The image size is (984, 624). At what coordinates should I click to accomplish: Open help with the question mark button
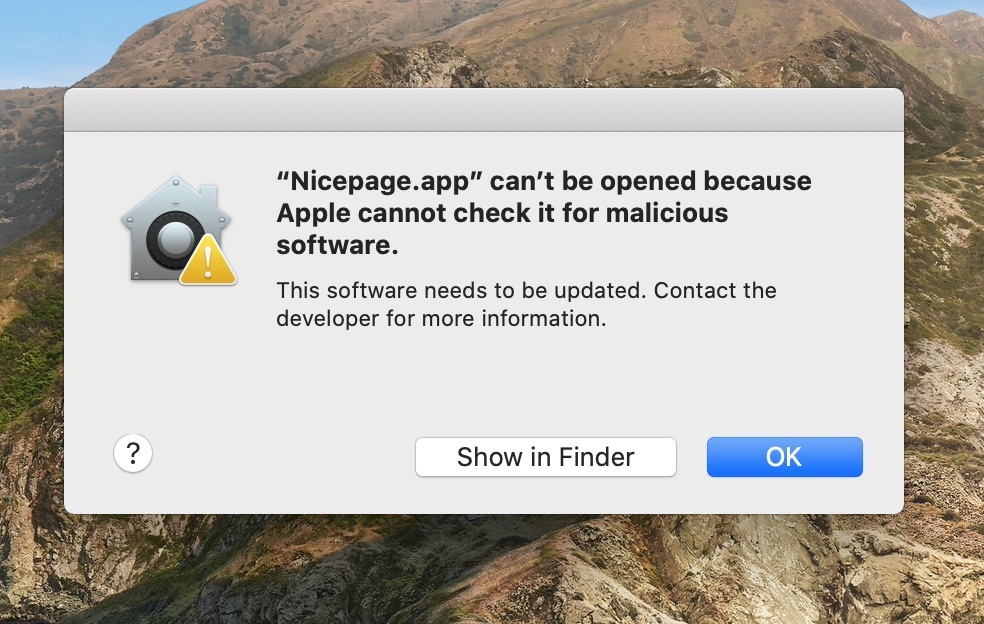click(133, 453)
